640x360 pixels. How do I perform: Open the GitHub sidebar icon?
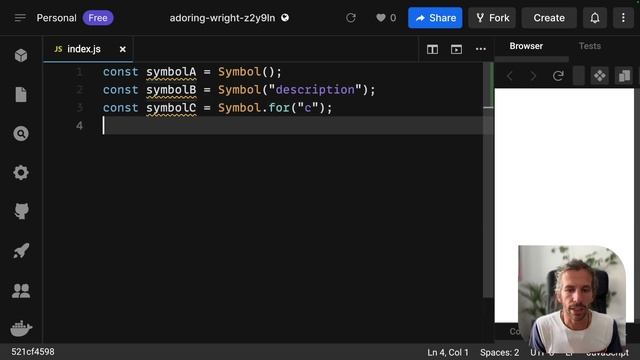click(x=21, y=211)
